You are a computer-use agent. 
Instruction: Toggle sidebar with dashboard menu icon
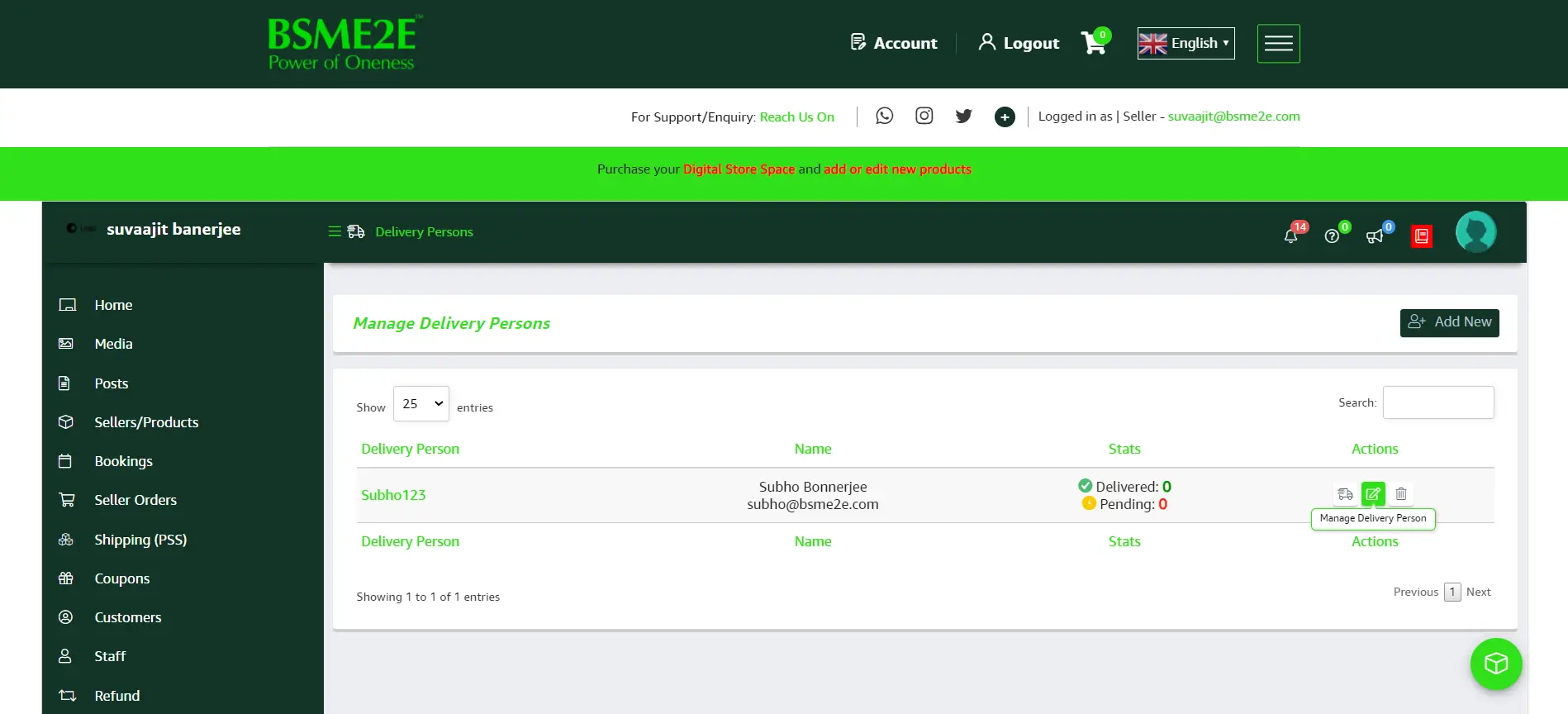335,231
